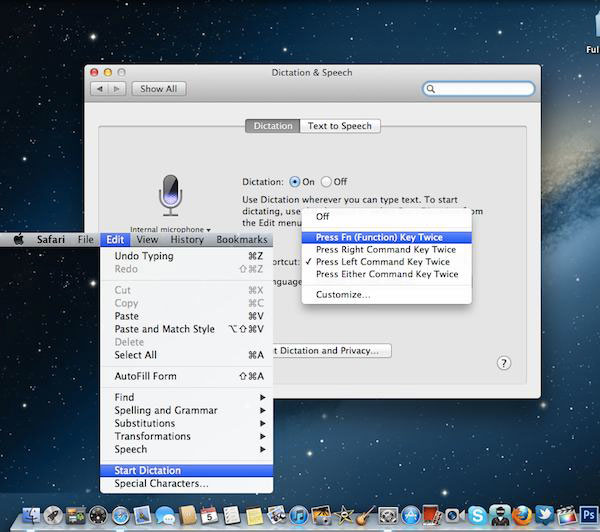The height and width of the screenshot is (532, 600).
Task: Choose Press Either Command Key Twice
Action: pos(386,274)
